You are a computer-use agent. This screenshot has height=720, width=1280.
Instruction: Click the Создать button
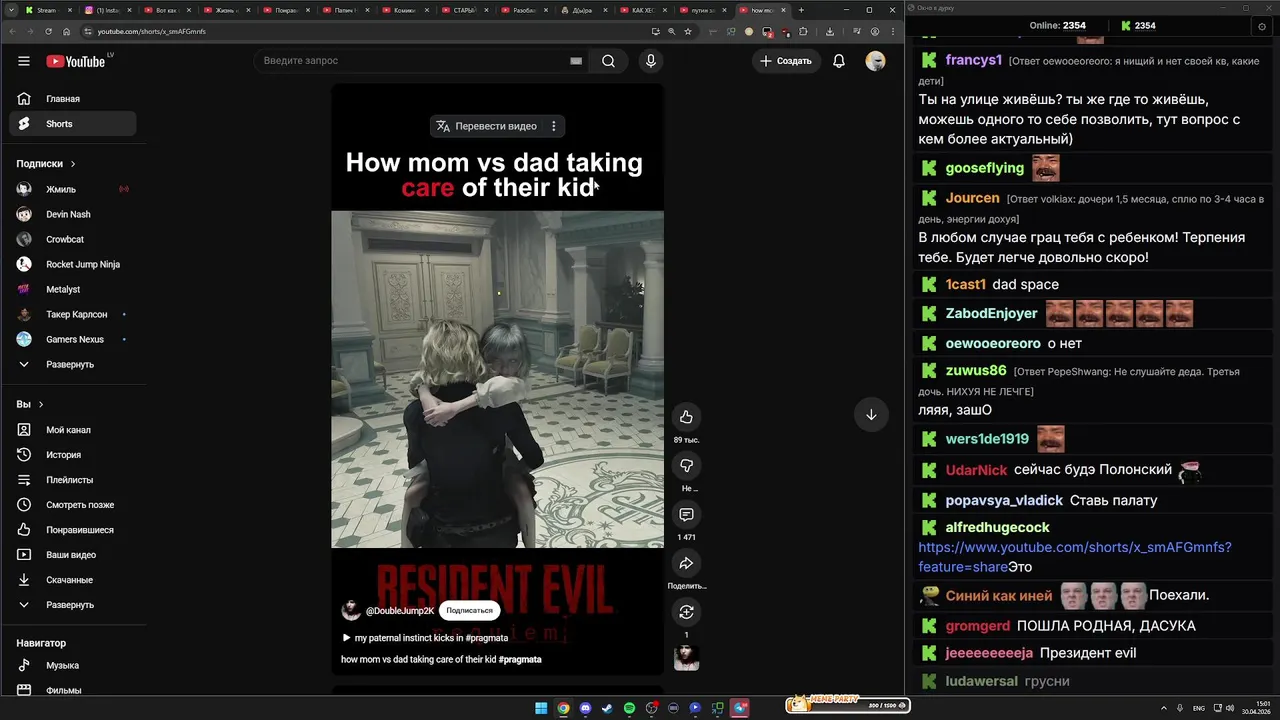click(x=786, y=61)
